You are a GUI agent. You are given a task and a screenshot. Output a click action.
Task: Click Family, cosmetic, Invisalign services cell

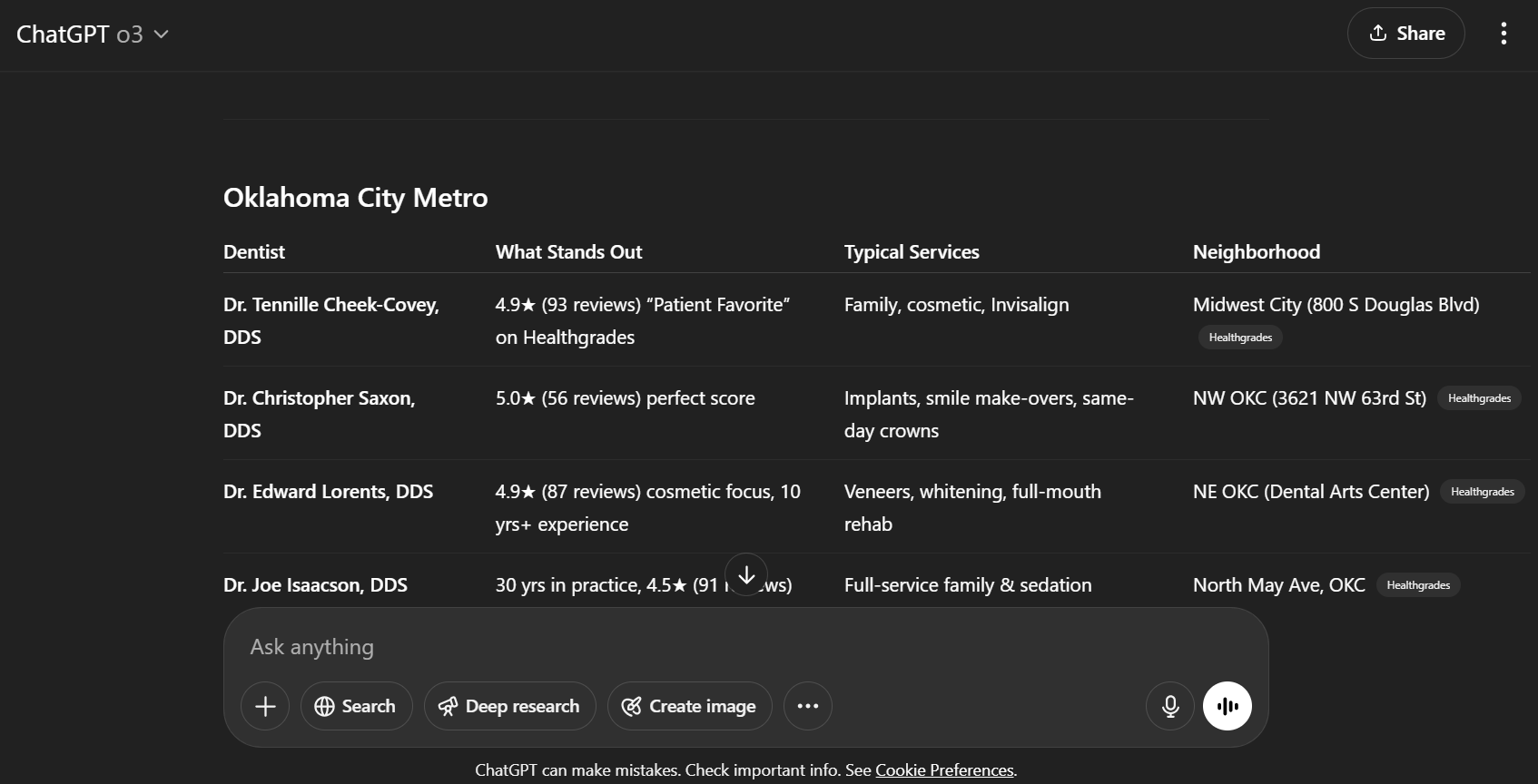point(957,305)
